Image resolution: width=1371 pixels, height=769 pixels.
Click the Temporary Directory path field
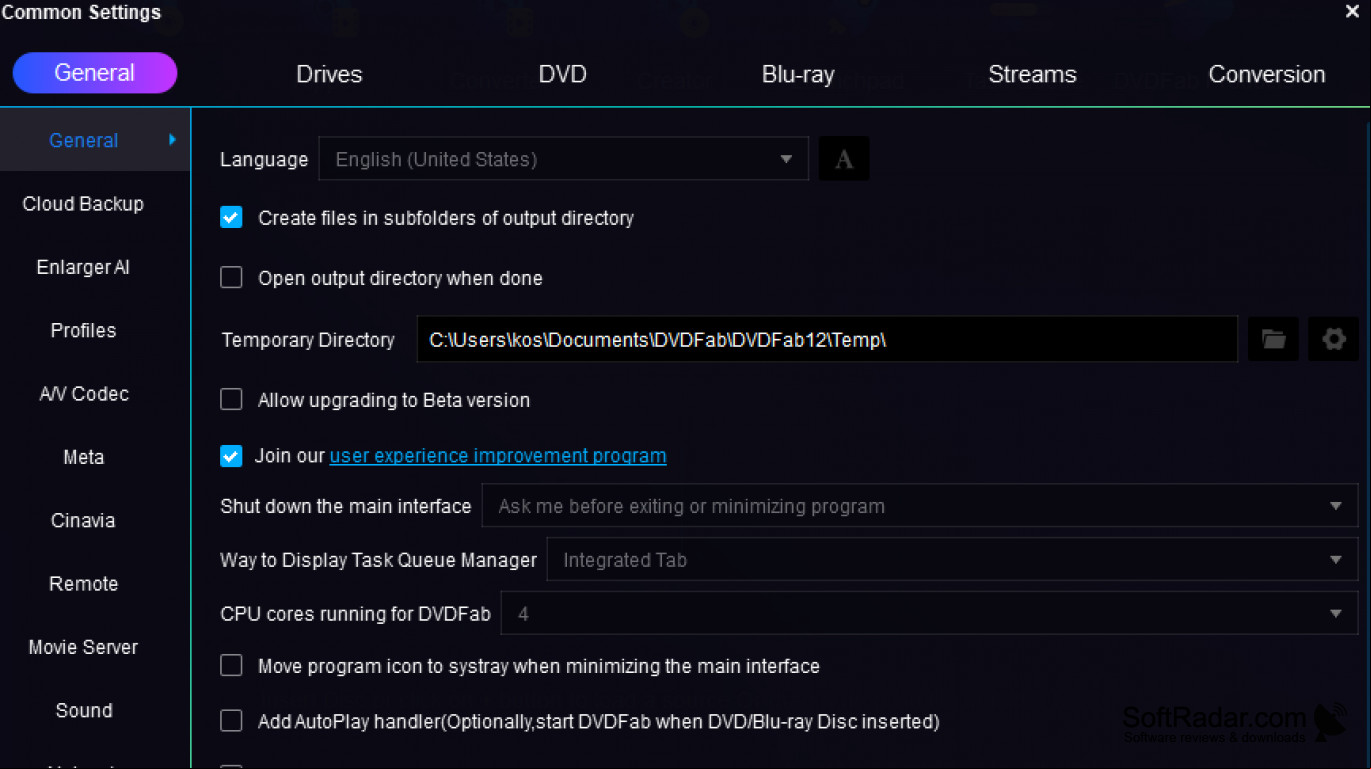[x=827, y=339]
